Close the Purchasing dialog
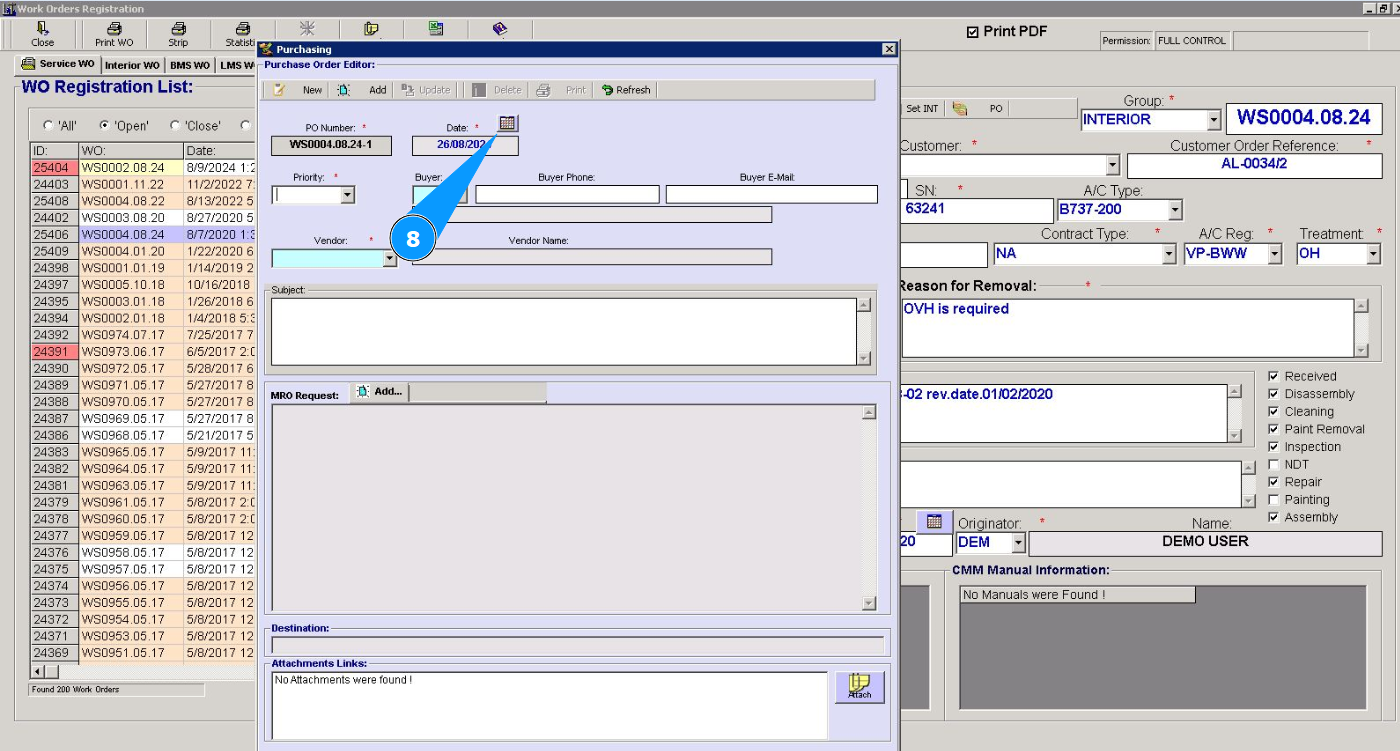Image resolution: width=1400 pixels, height=751 pixels. (x=889, y=49)
